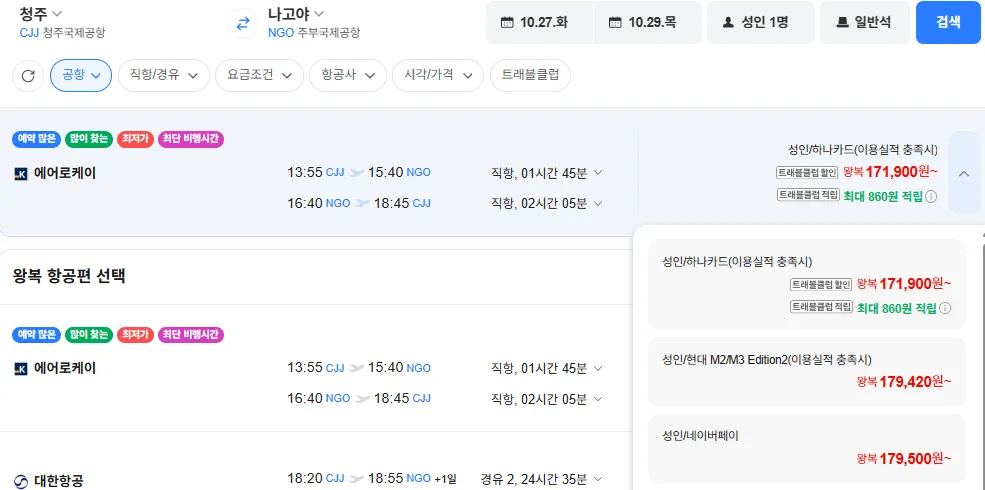Click calendar icon for 10.27 departure date

[507, 23]
